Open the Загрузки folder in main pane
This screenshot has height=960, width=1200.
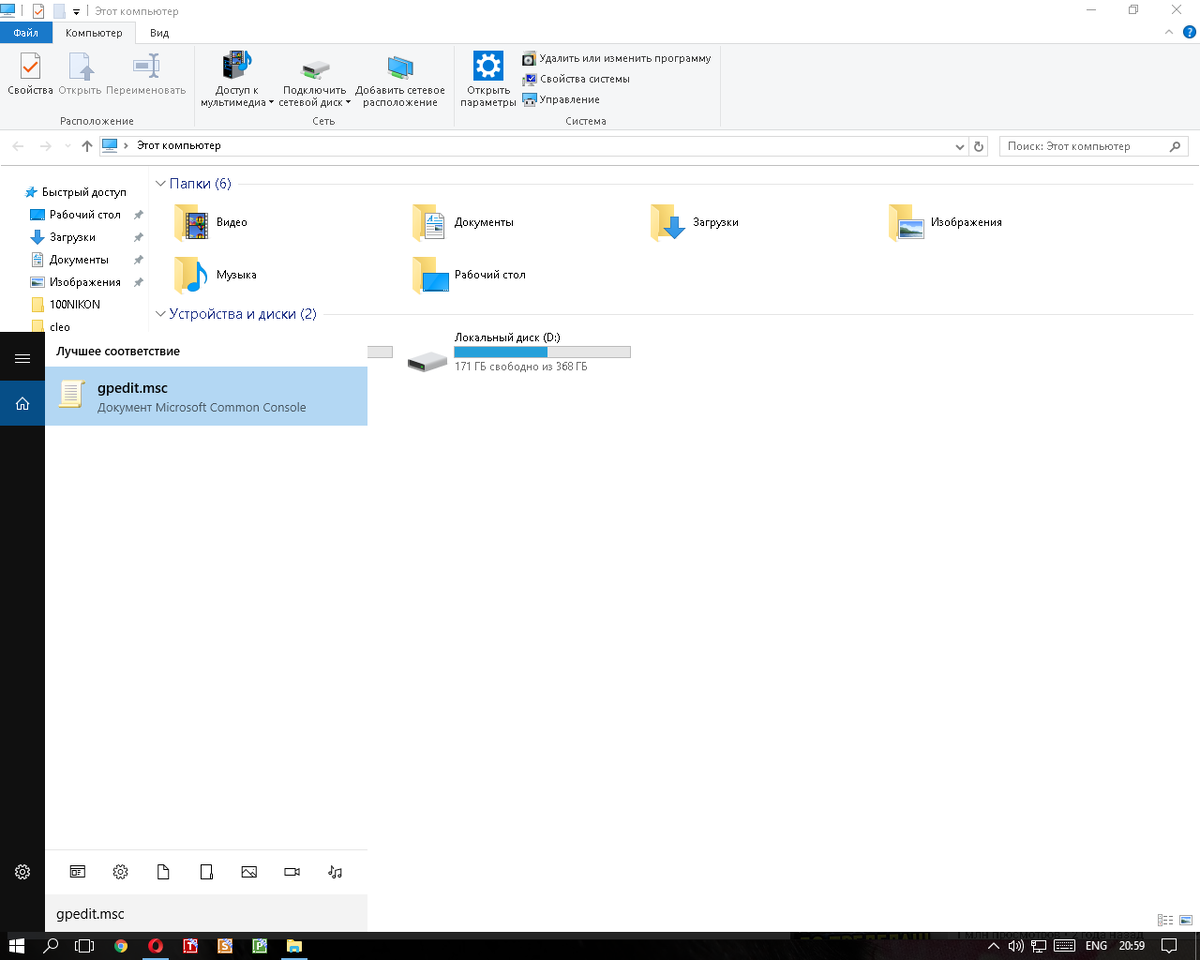[x=694, y=222]
